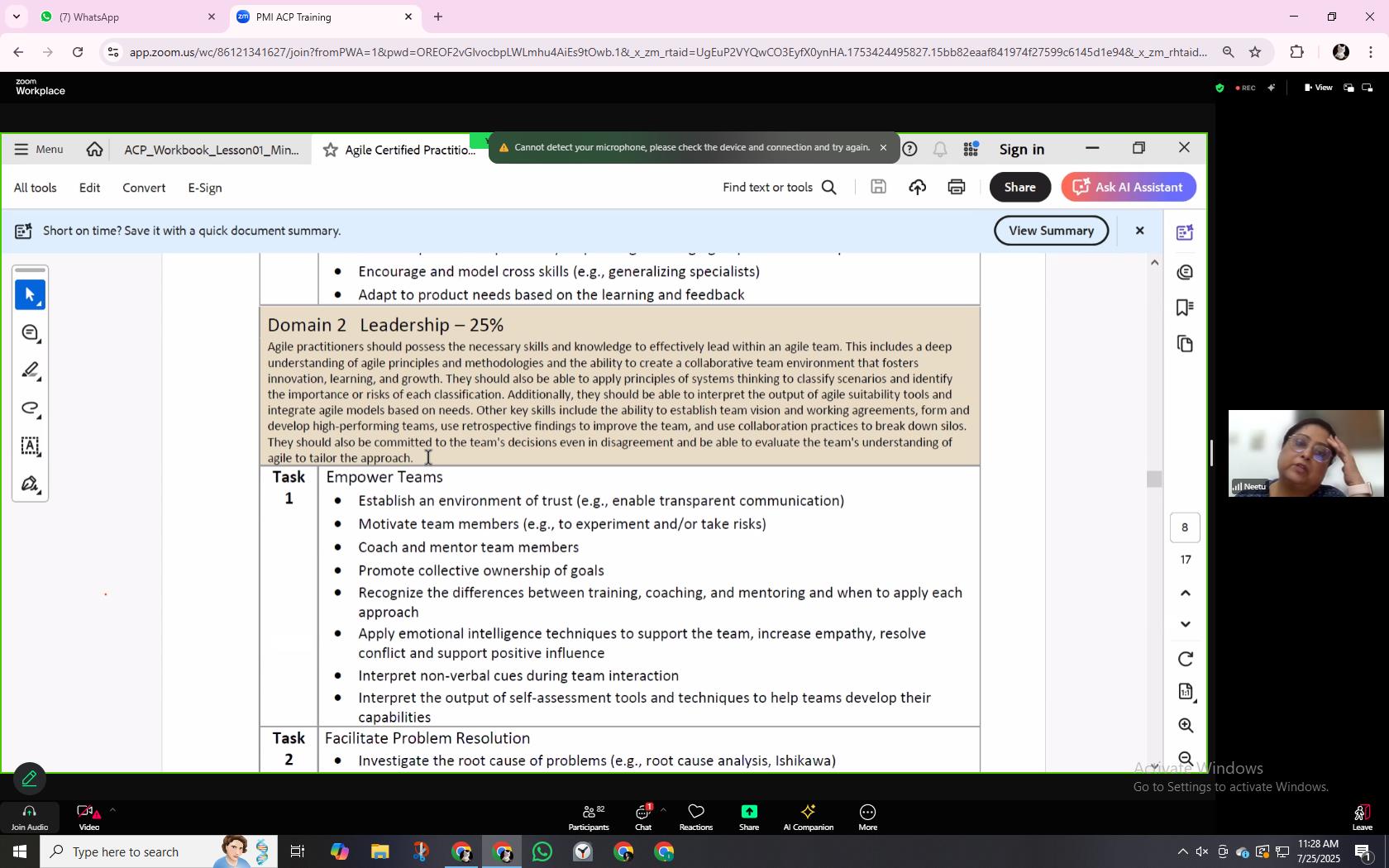Image resolution: width=1389 pixels, height=868 pixels.
Task: Open the bookmarks panel icon
Action: click(1185, 308)
